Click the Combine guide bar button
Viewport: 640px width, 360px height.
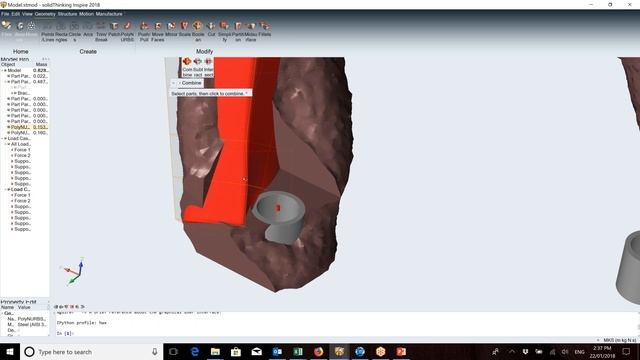pyautogui.click(x=191, y=83)
